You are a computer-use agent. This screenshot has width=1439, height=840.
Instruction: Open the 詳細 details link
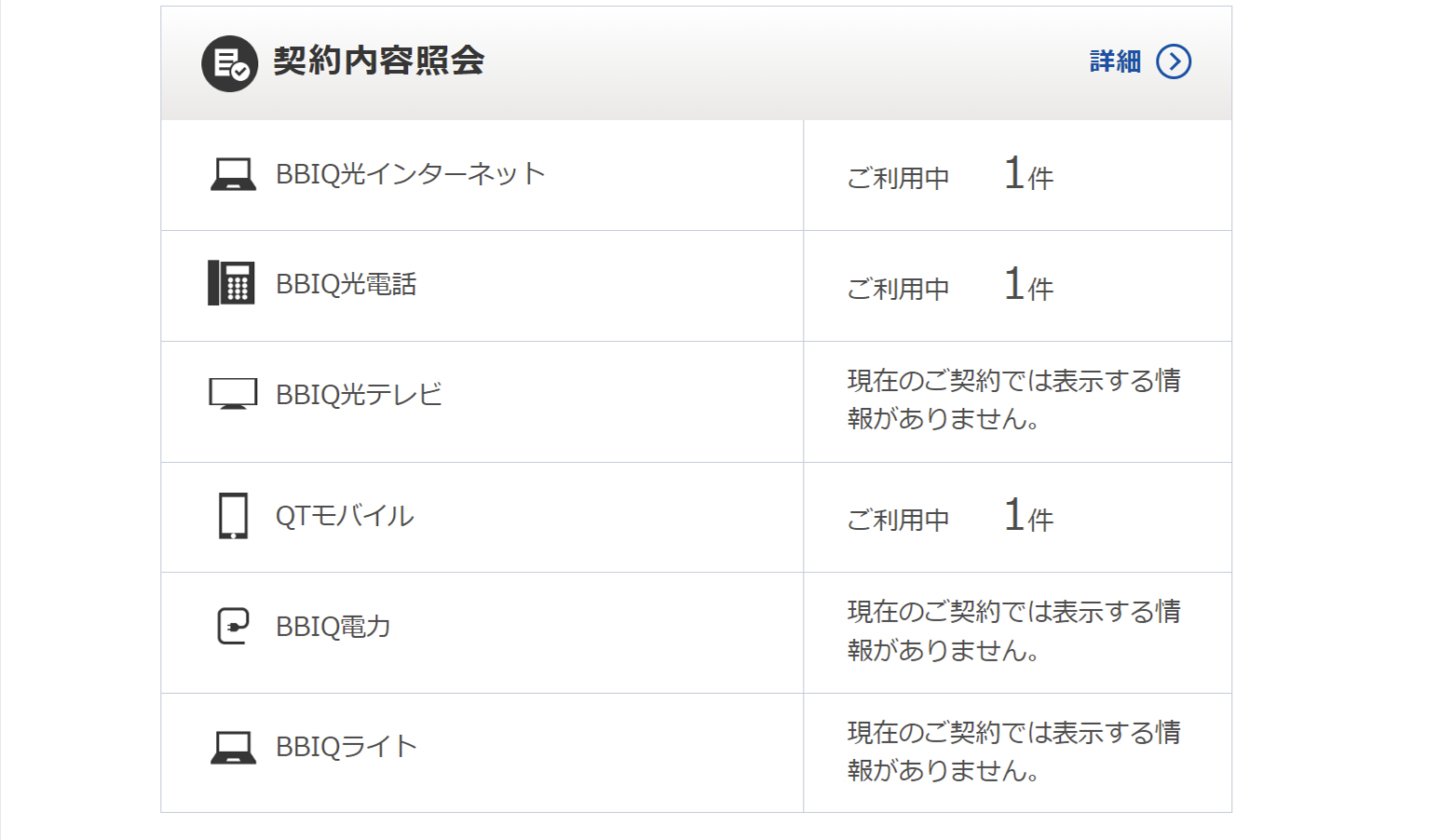click(x=1115, y=61)
